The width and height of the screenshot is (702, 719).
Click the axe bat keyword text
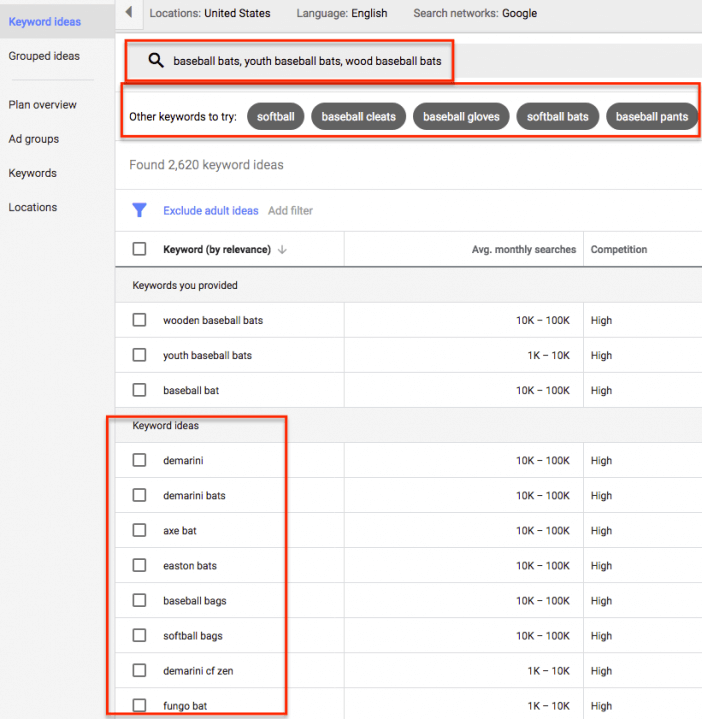[180, 531]
